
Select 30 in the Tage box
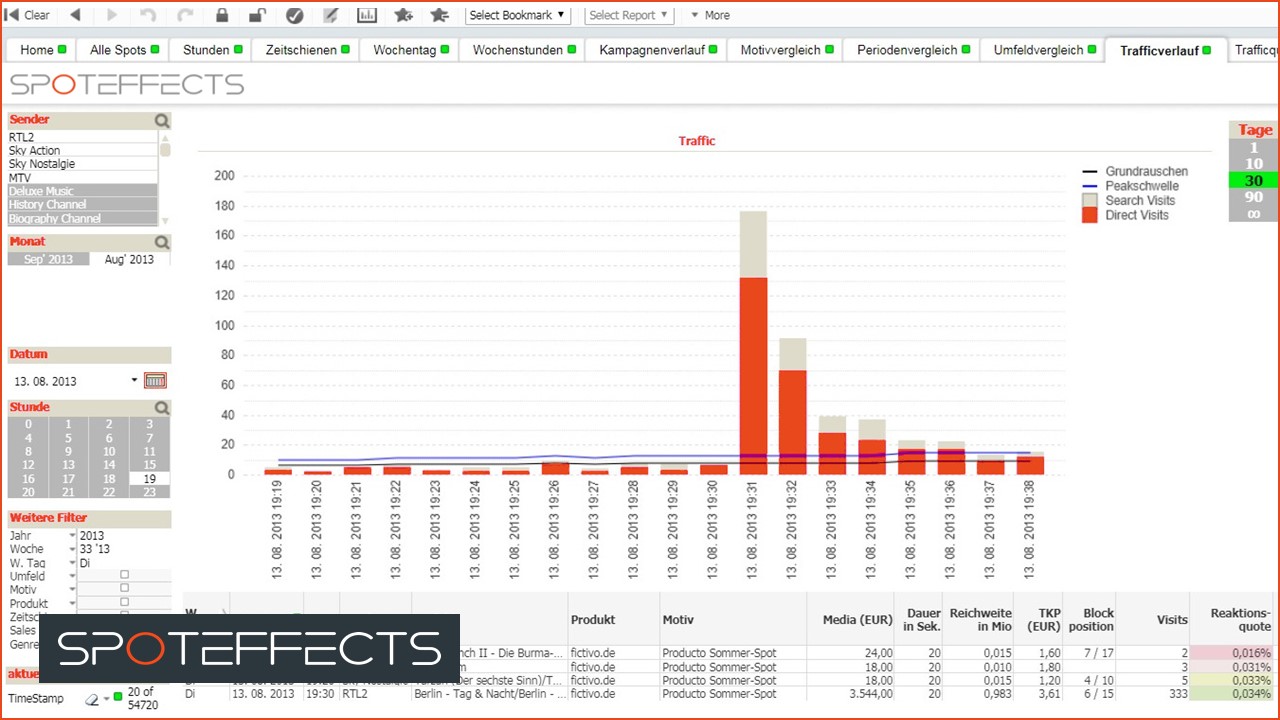click(1254, 181)
